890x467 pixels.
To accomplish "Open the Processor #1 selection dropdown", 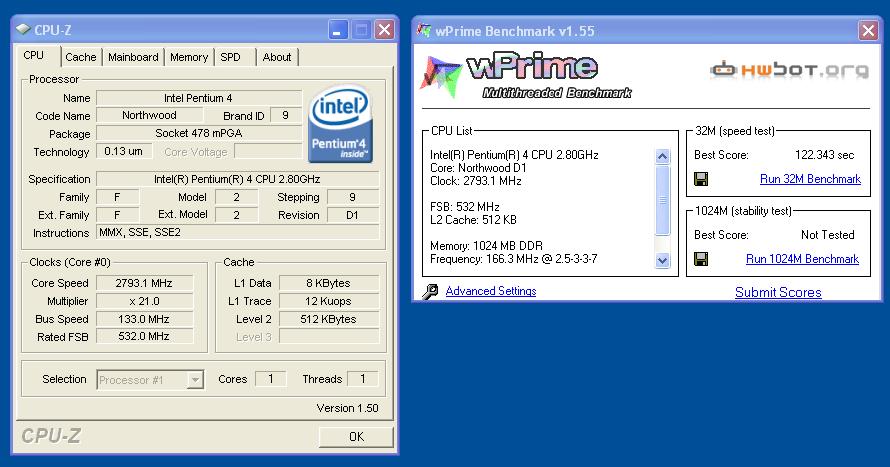I will (x=195, y=380).
